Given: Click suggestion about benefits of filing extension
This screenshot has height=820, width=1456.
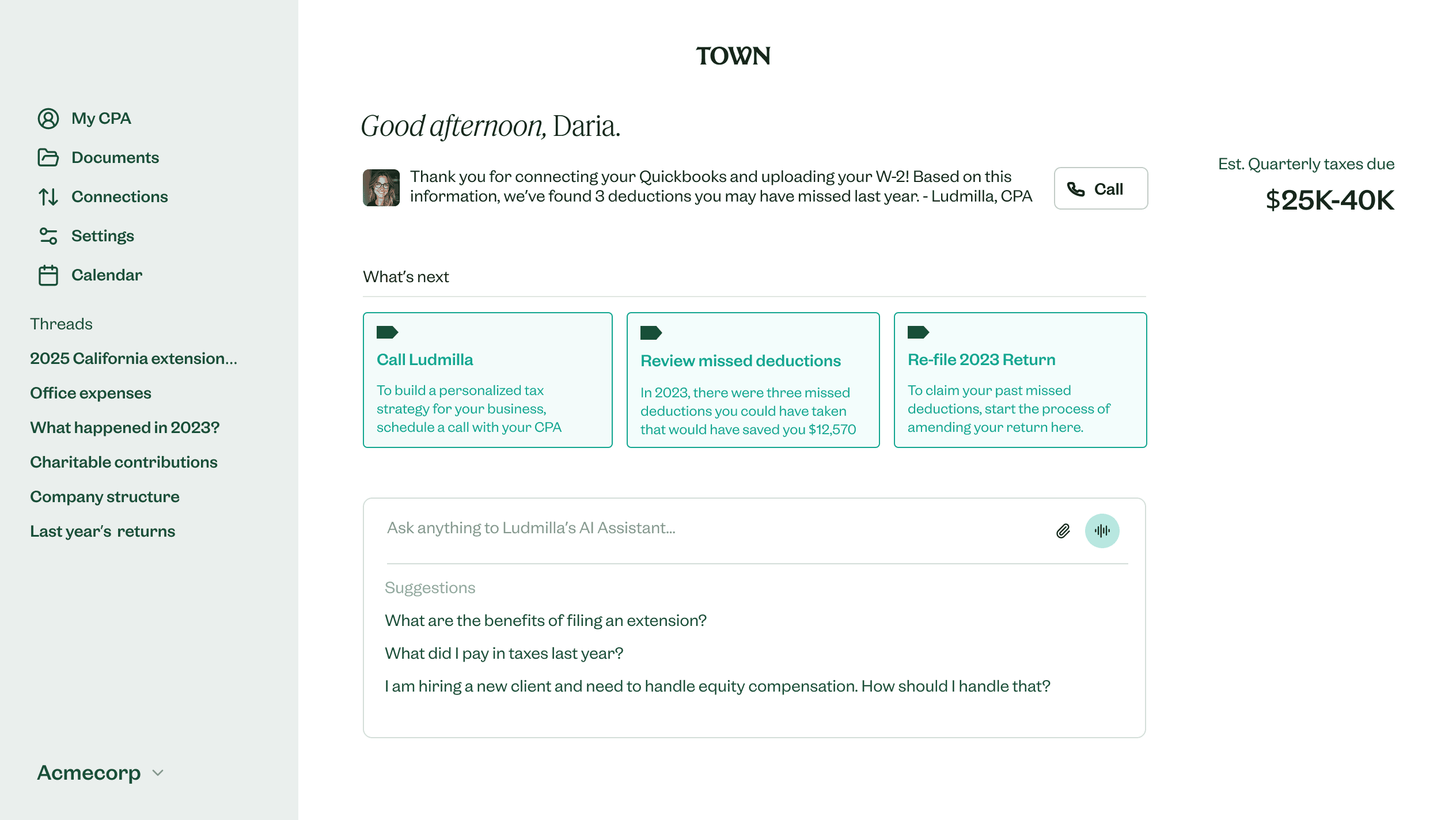Looking at the screenshot, I should 545,621.
